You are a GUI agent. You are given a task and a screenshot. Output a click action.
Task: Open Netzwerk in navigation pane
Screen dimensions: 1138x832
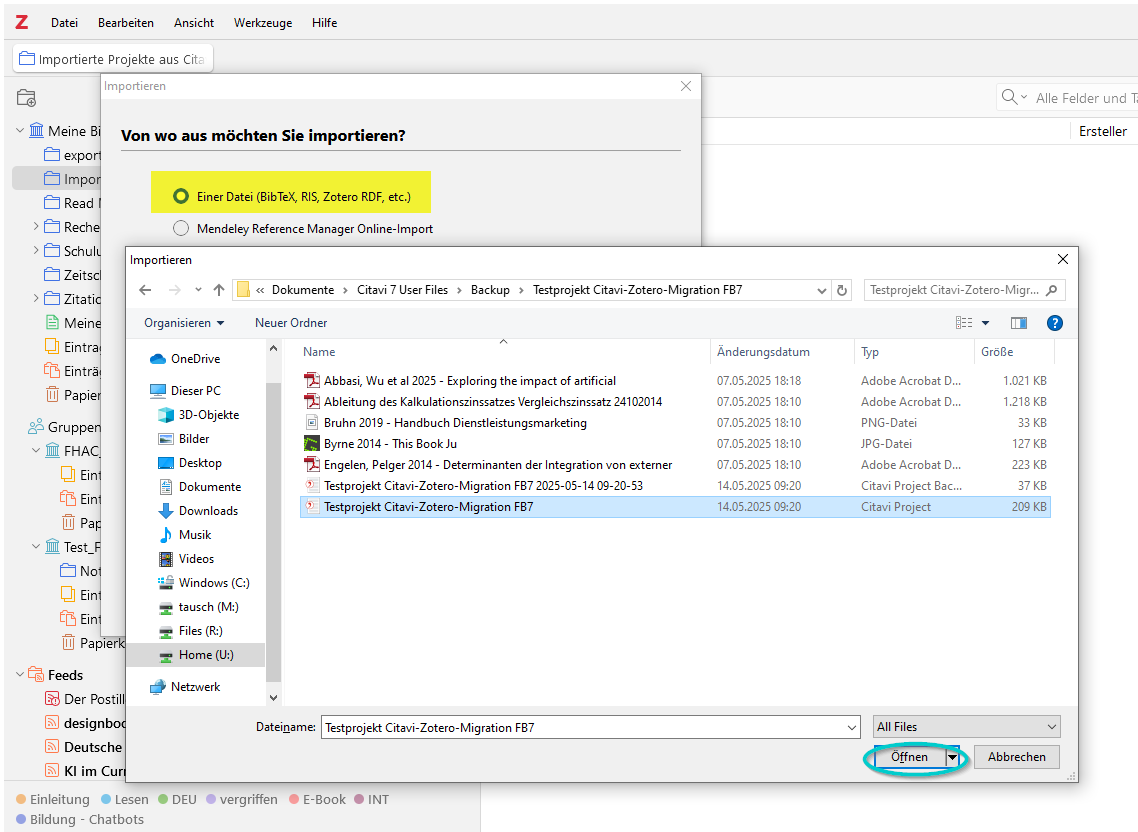184,687
